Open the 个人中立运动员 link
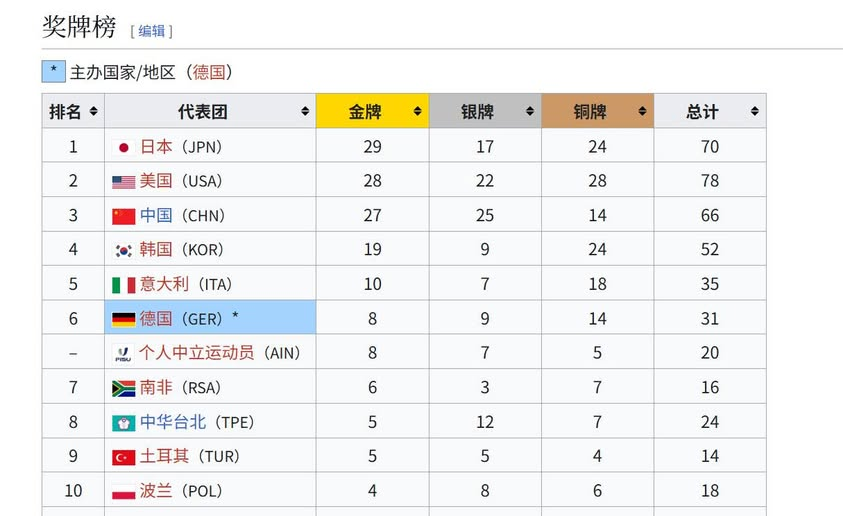Viewport: 843px width, 516px height. click(x=197, y=353)
